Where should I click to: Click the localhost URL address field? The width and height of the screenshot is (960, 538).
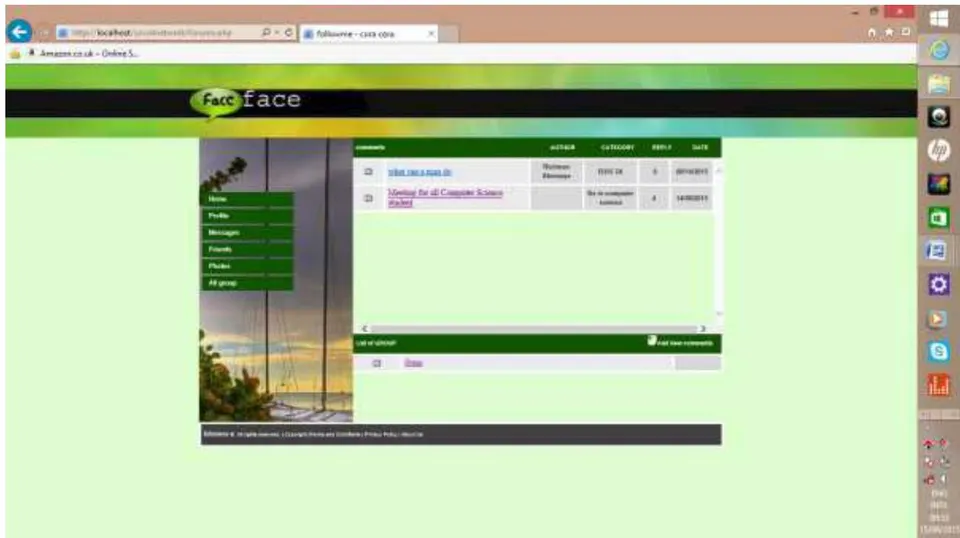pos(159,32)
